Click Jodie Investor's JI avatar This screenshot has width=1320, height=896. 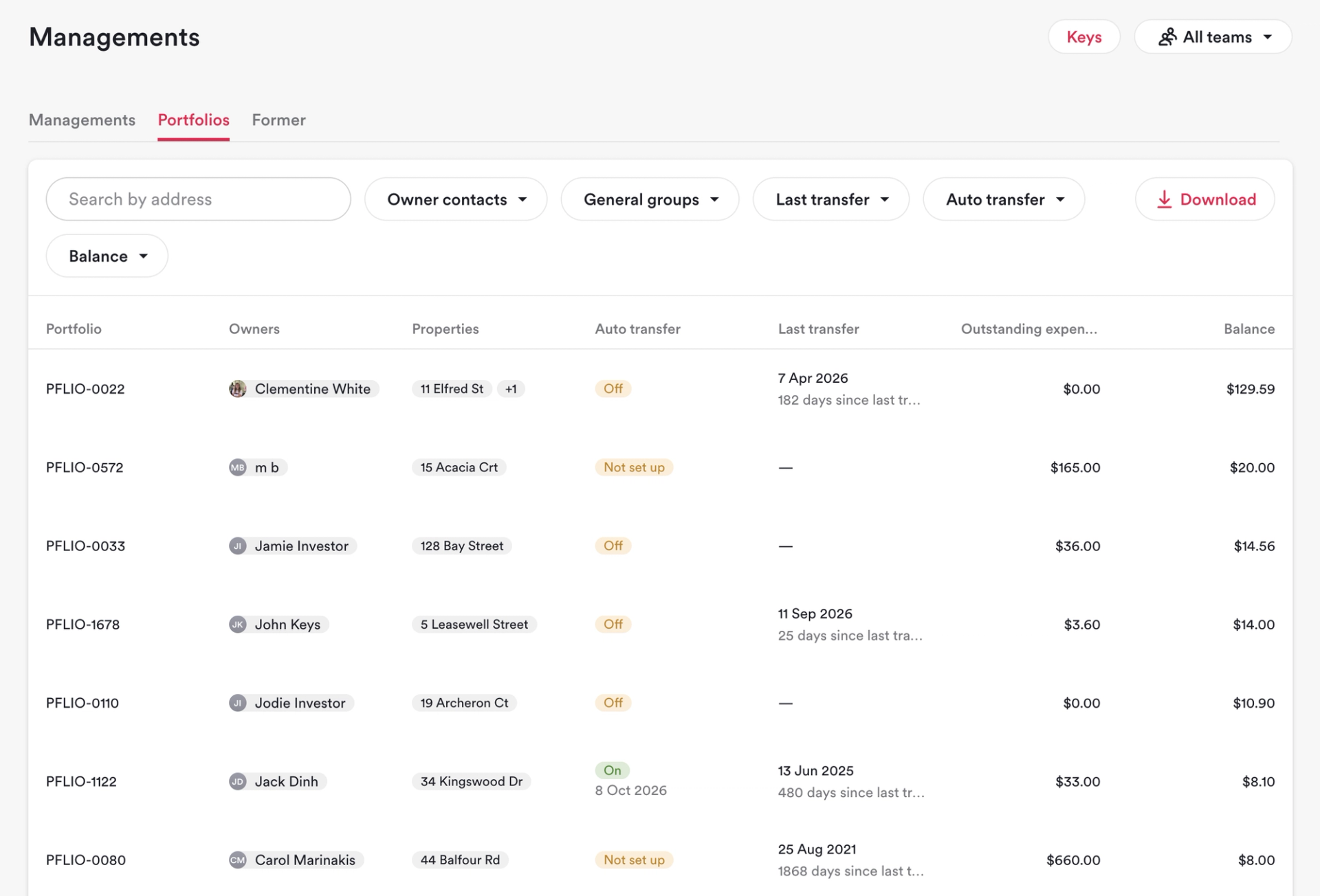tap(238, 703)
